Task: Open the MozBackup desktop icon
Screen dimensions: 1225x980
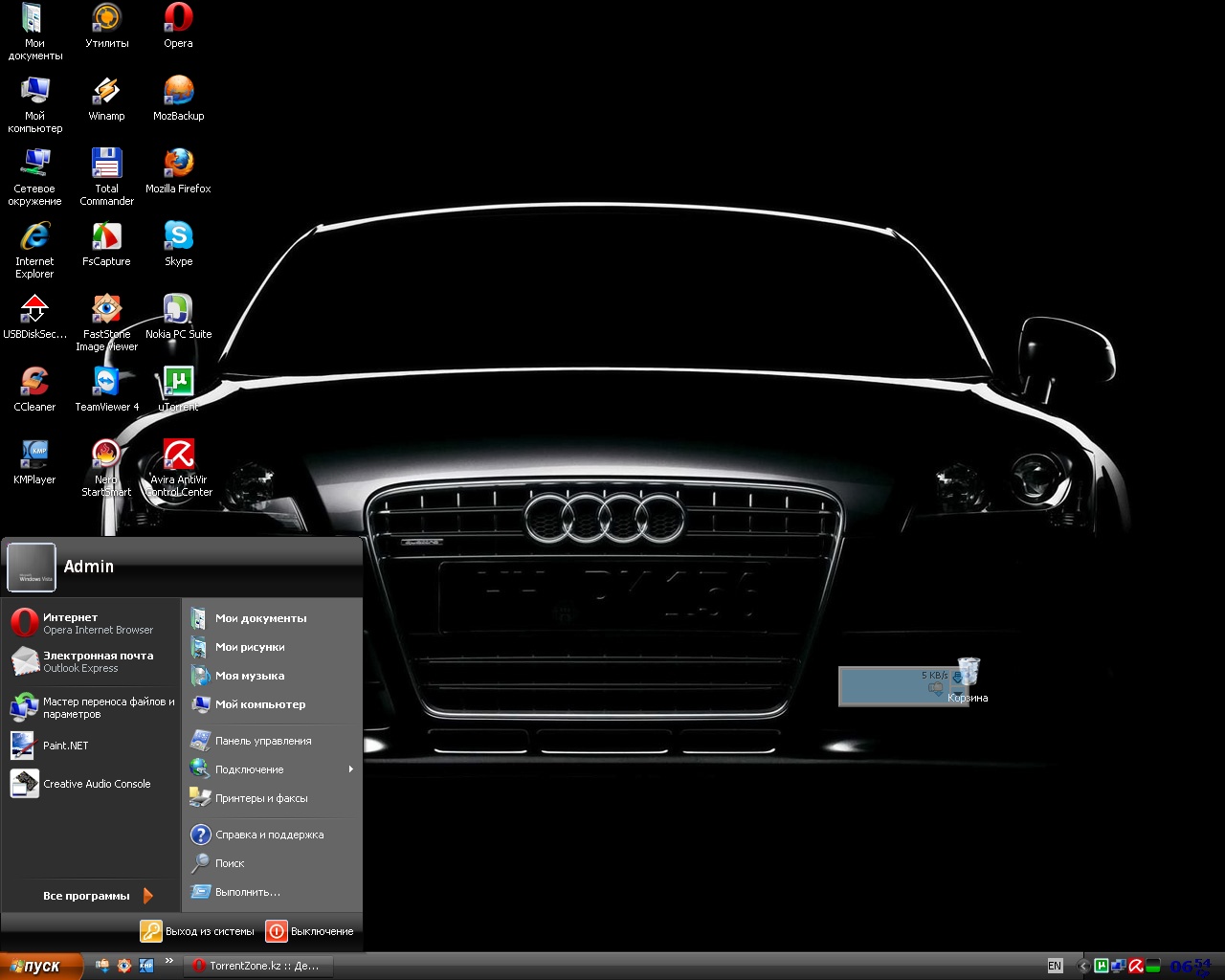Action: point(178,99)
